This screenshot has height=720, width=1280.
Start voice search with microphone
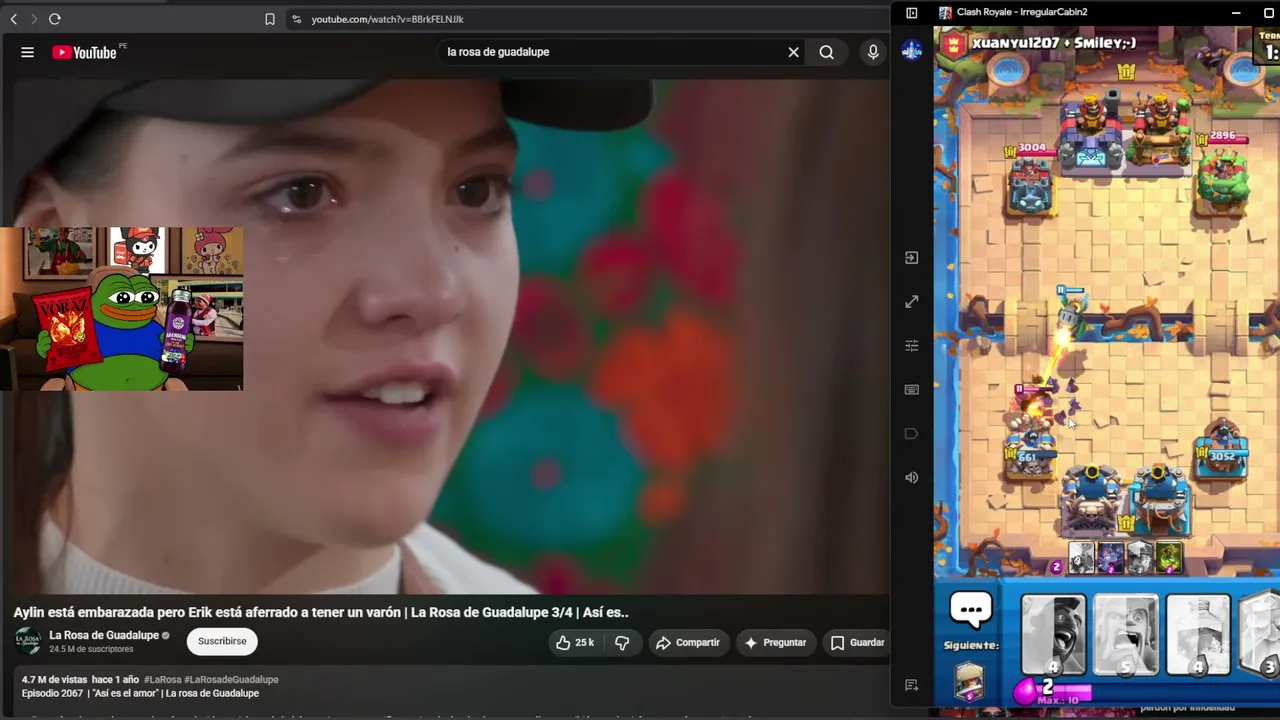pyautogui.click(x=873, y=52)
